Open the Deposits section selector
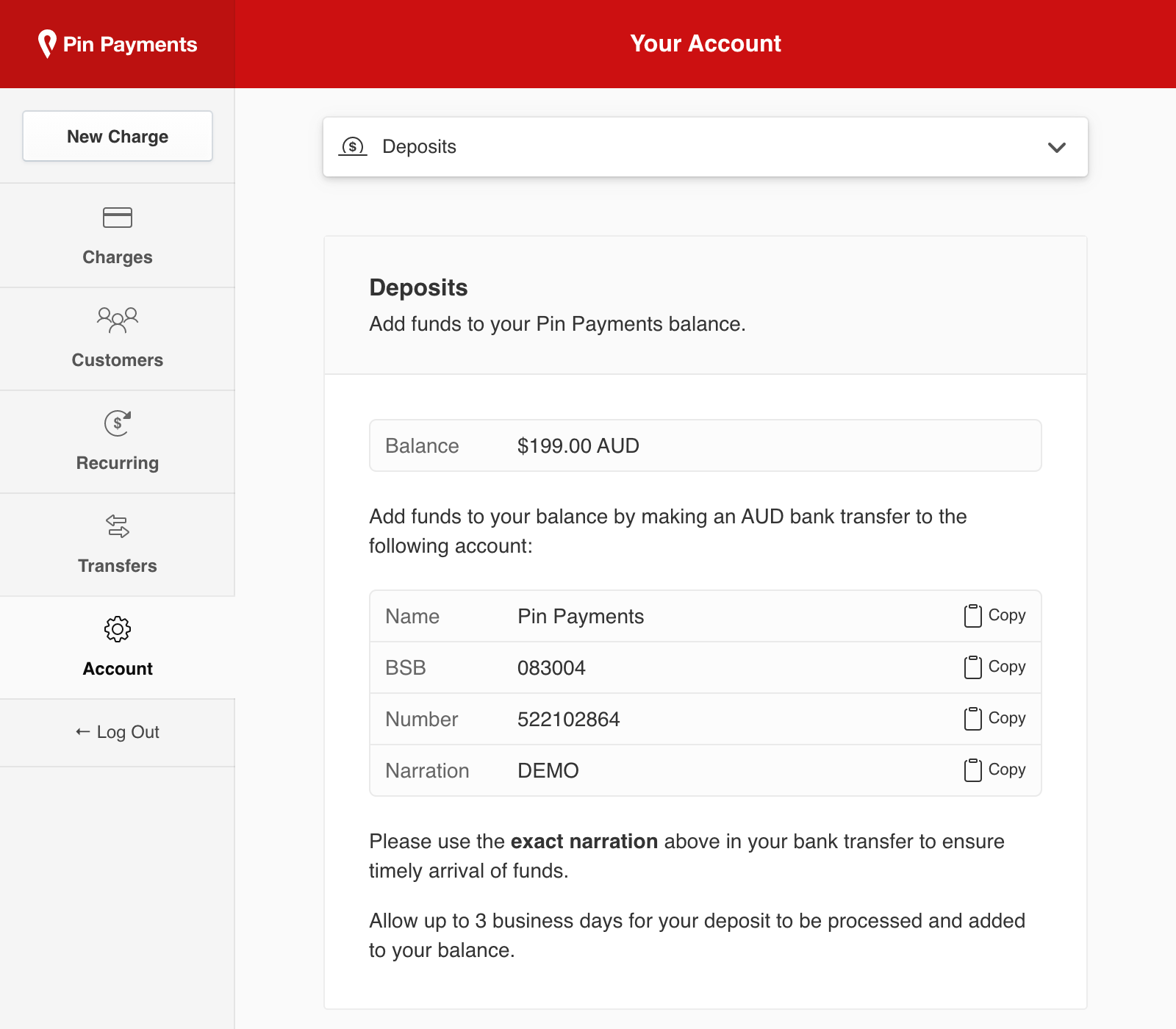1176x1029 pixels. [x=706, y=147]
